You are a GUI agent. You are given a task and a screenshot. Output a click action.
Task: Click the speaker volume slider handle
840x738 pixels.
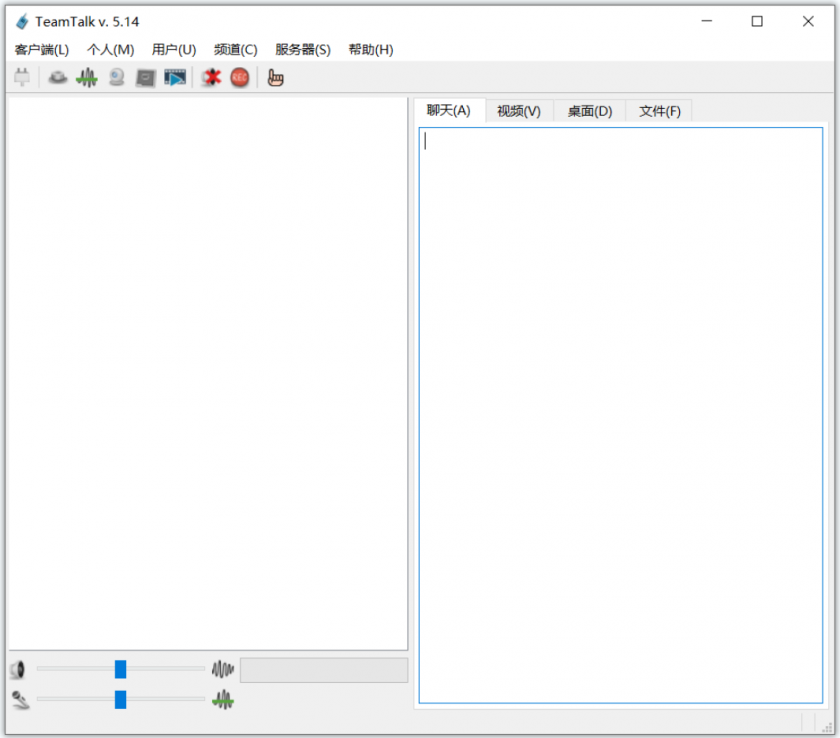click(x=121, y=669)
